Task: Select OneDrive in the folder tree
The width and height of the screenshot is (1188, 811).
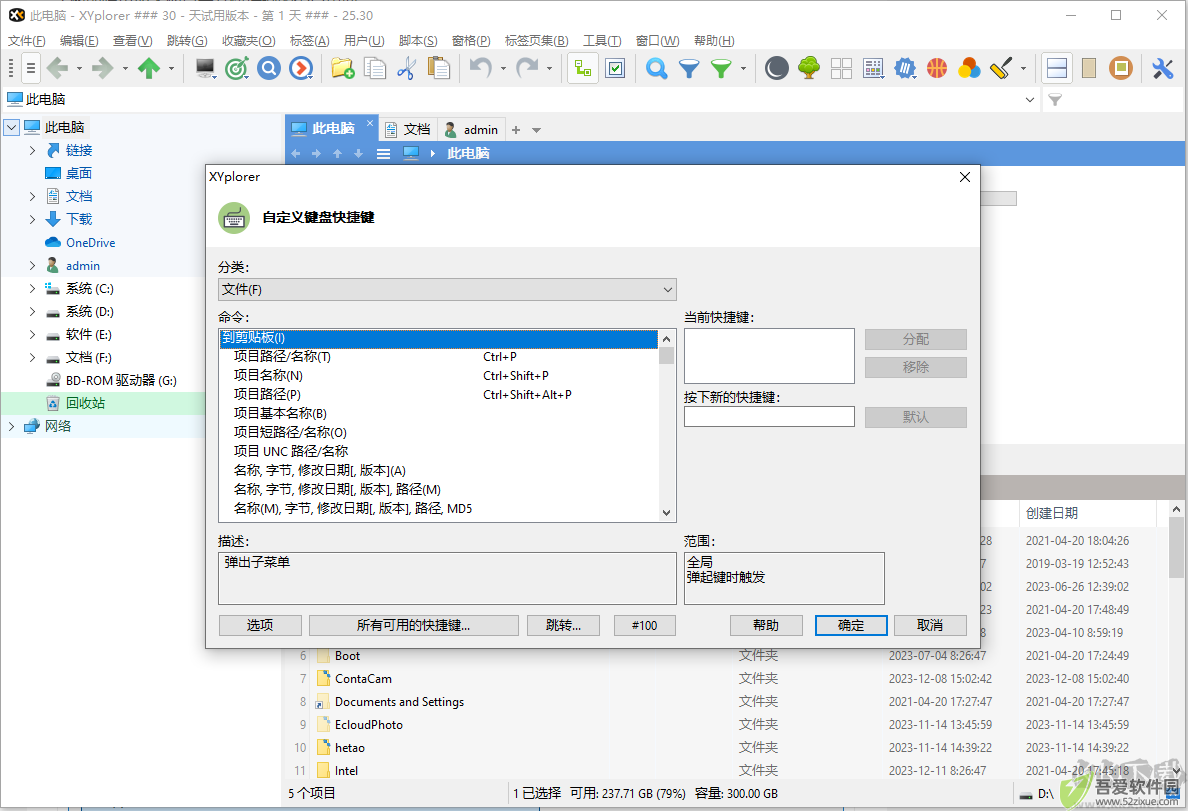Action: tap(90, 243)
